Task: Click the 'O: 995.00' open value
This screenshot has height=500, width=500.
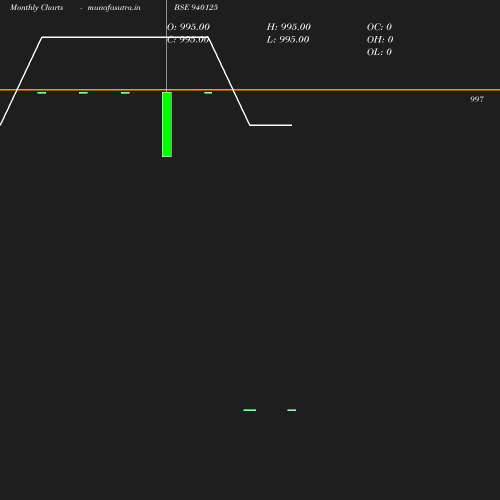Action: coord(188,27)
